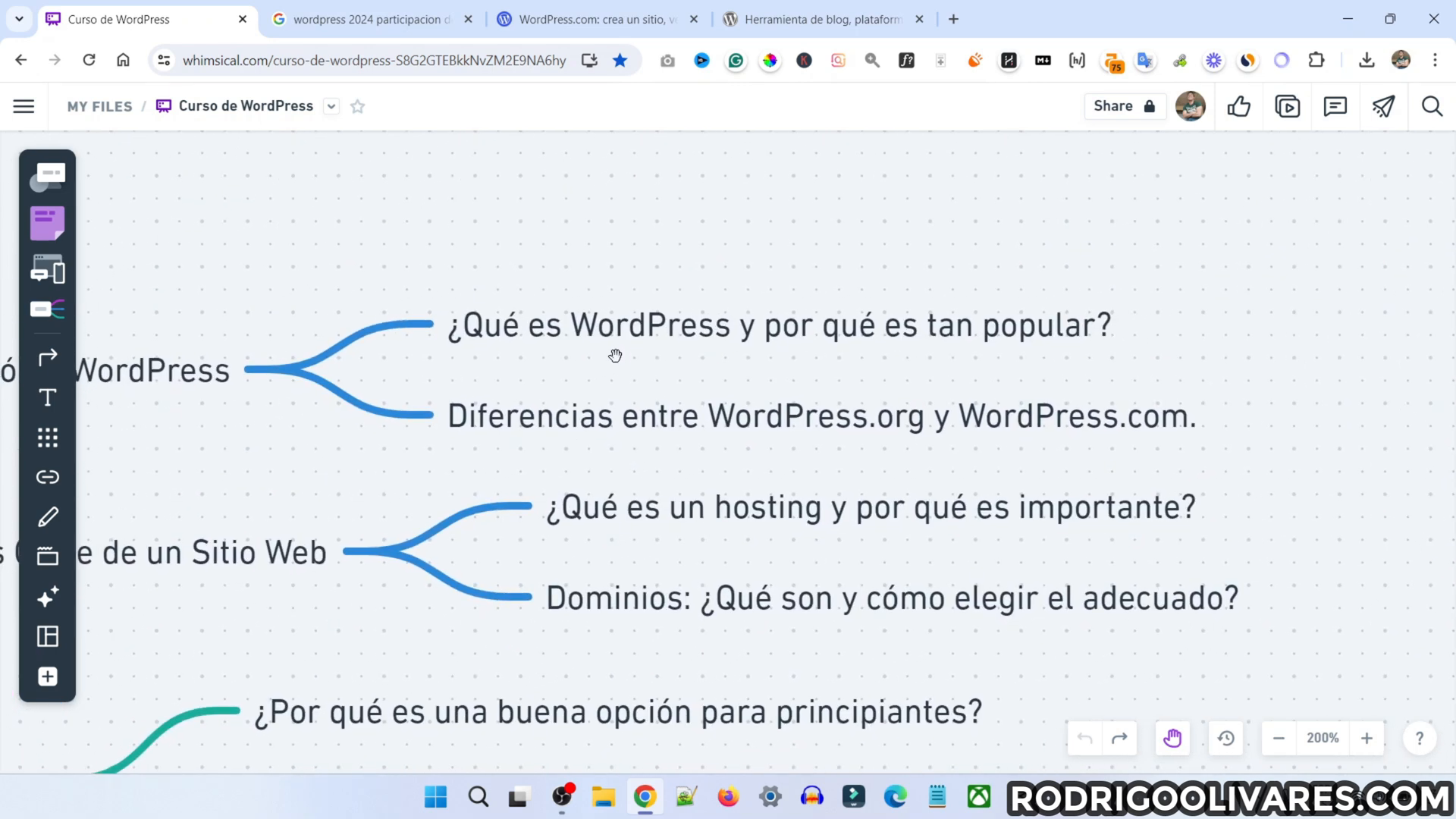The image size is (1456, 819).
Task: Open a new browser tab
Action: (x=953, y=19)
